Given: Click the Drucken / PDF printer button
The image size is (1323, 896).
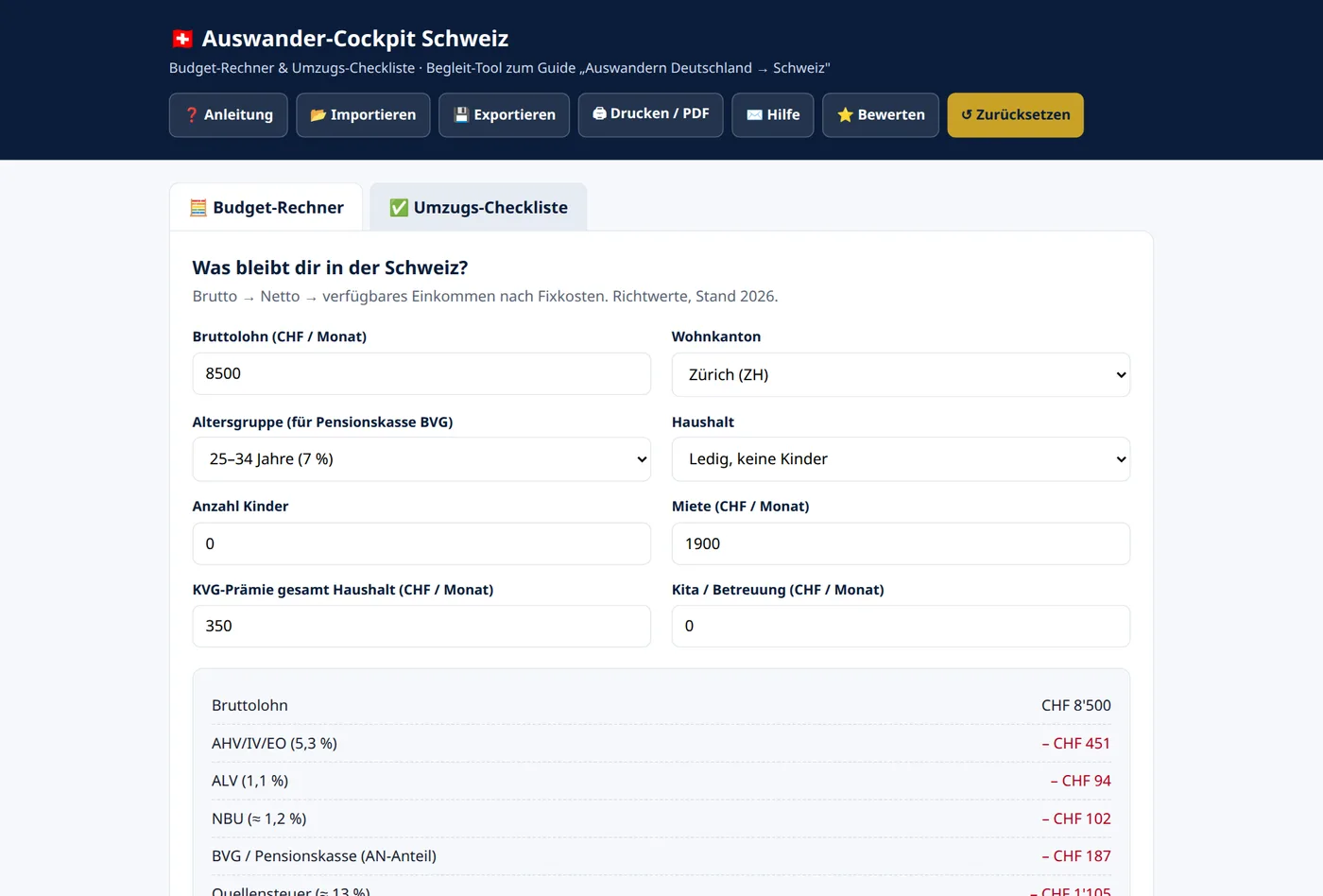Looking at the screenshot, I should 650,115.
